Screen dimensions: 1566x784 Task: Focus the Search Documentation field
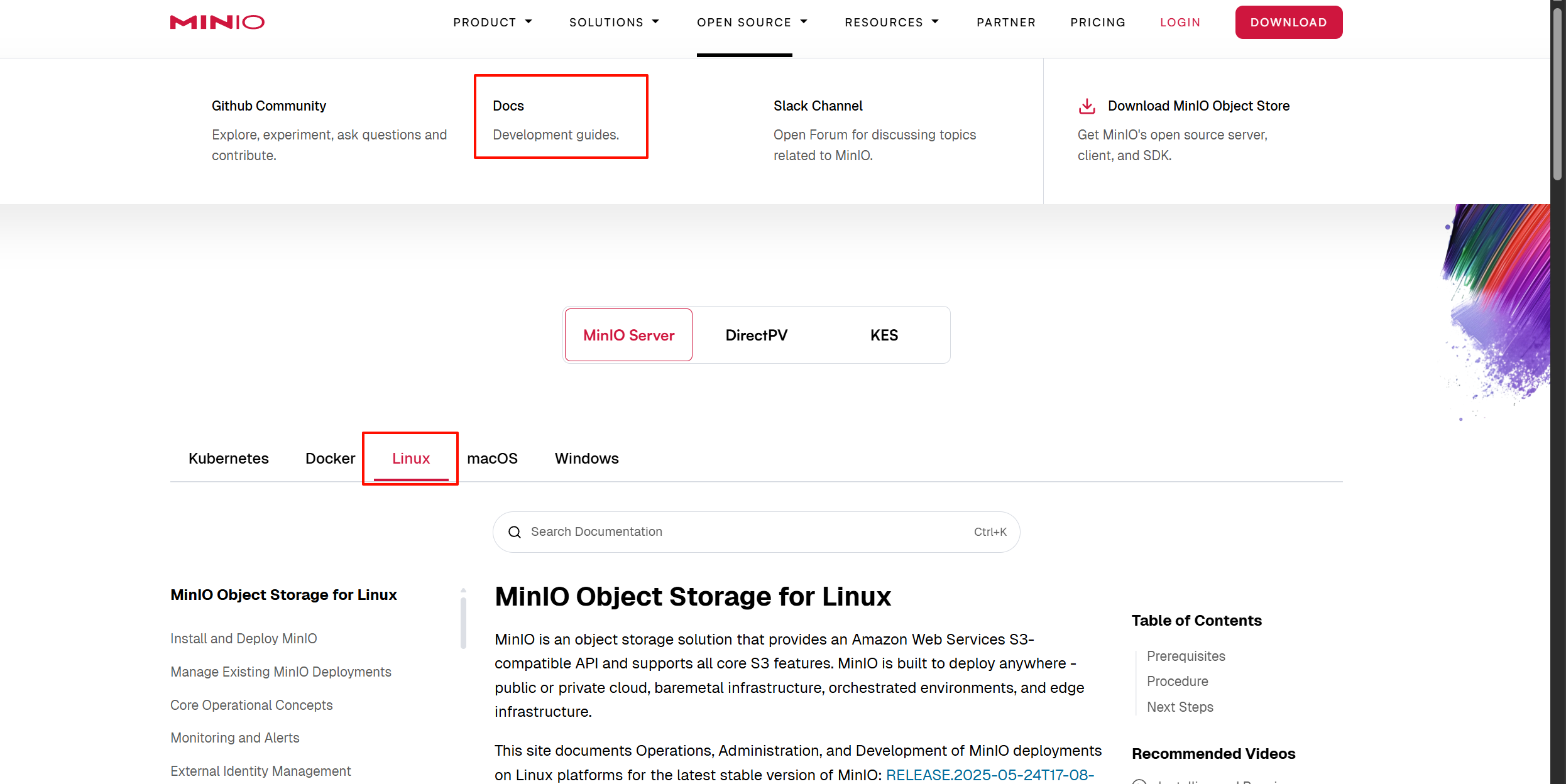(757, 532)
